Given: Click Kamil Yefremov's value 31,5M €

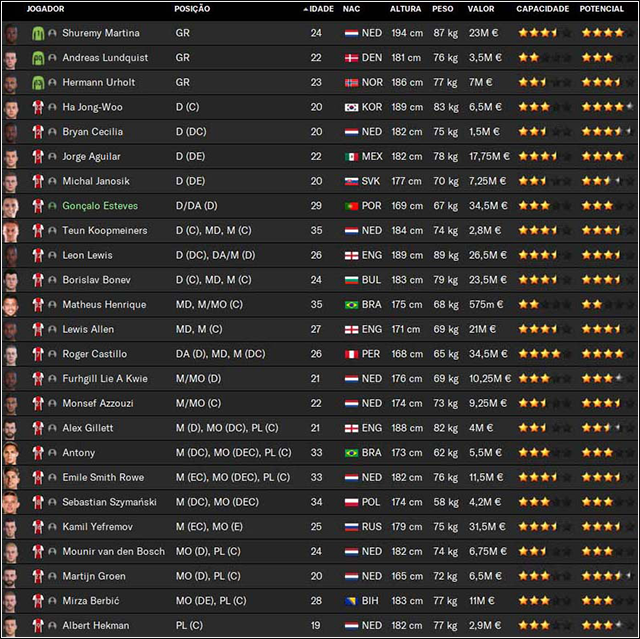Looking at the screenshot, I should tap(487, 527).
